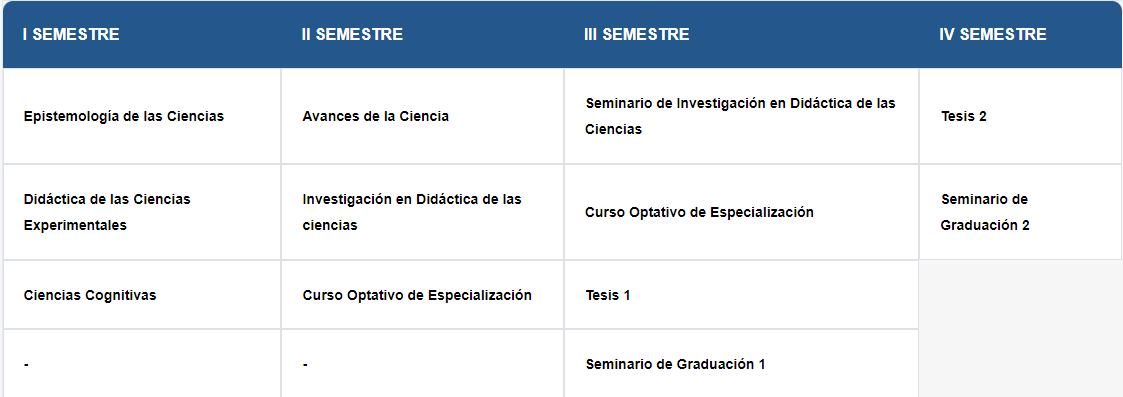Select the dash cell under I SEMESTRE
Image resolution: width=1123 pixels, height=397 pixels.
click(x=142, y=363)
